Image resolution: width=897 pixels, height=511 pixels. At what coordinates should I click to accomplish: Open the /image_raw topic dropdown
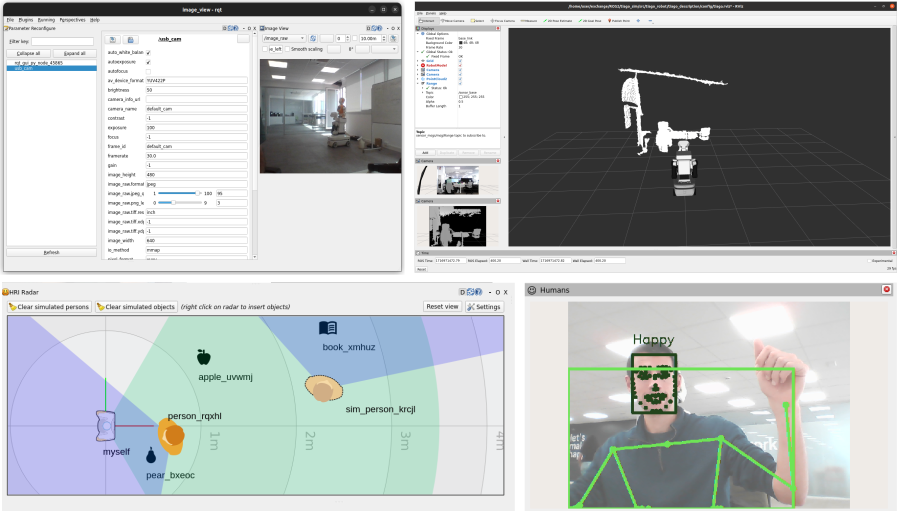(x=284, y=38)
